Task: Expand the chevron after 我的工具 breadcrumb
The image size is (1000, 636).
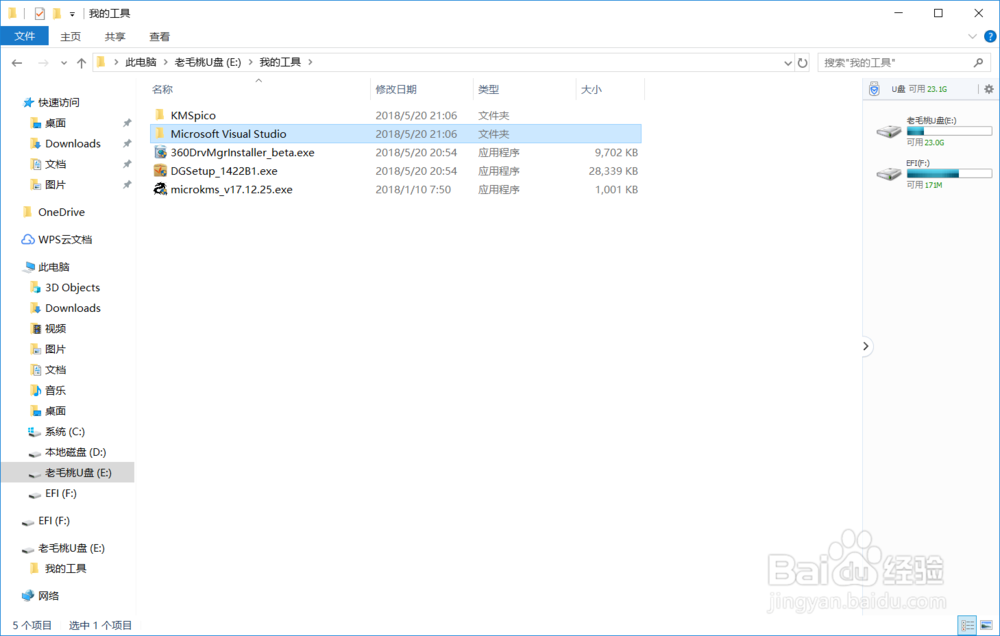Action: (311, 63)
